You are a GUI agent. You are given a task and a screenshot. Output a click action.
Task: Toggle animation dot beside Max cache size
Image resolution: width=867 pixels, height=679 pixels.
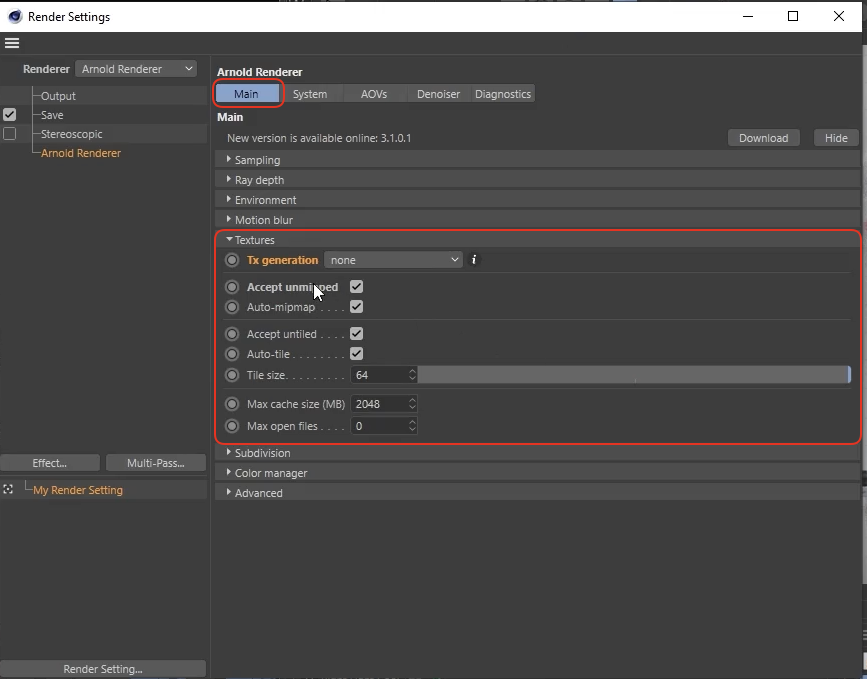[232, 404]
